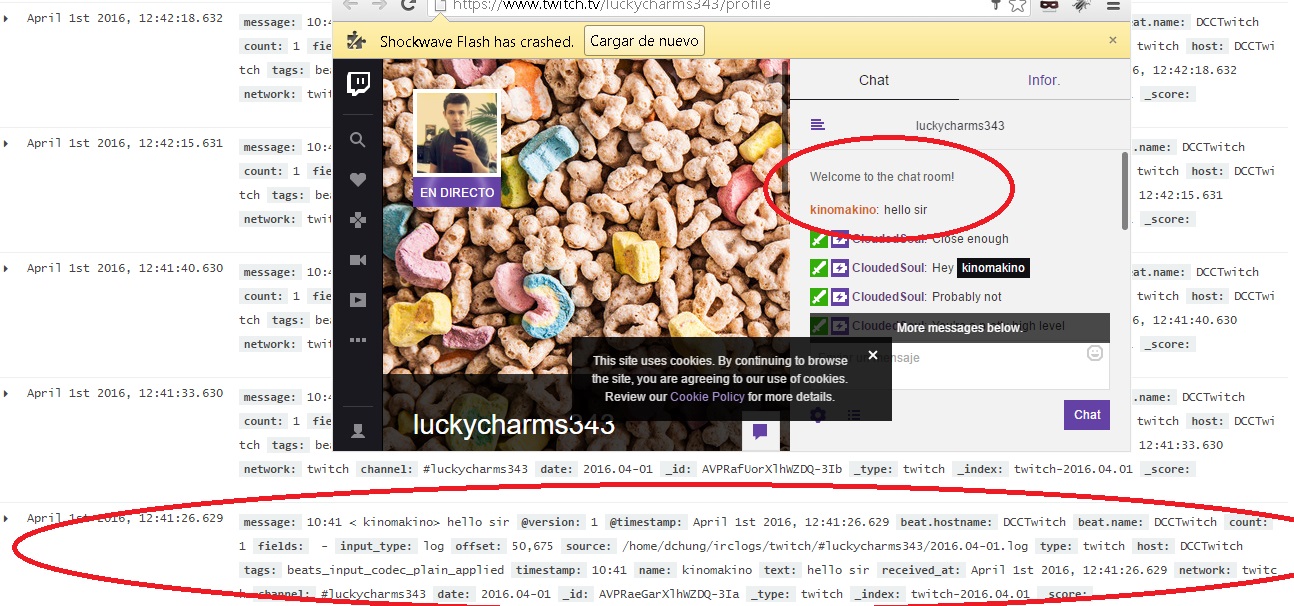Select the Chat tab

pos(873,80)
